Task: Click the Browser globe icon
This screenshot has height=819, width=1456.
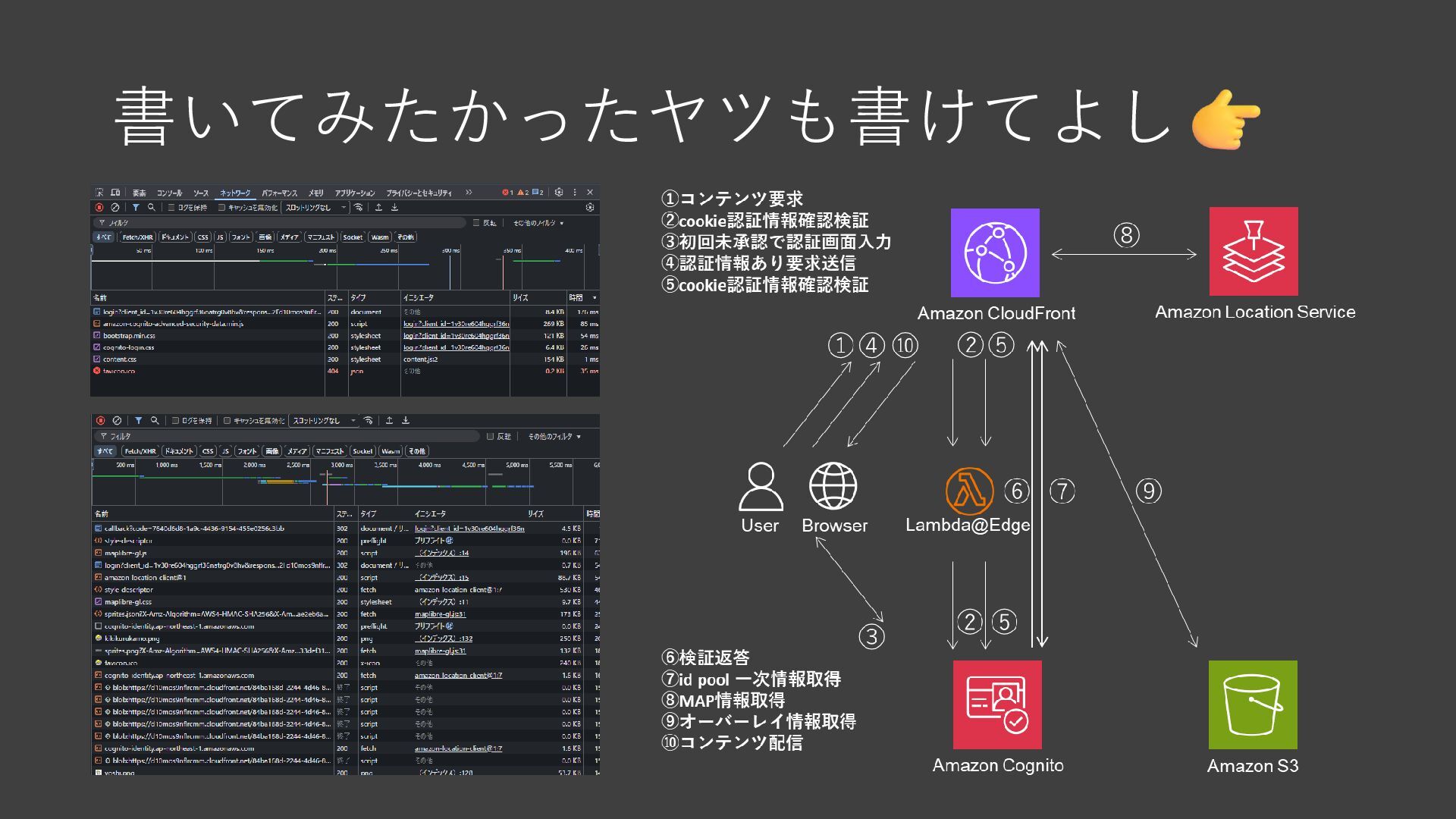Action: 833,486
